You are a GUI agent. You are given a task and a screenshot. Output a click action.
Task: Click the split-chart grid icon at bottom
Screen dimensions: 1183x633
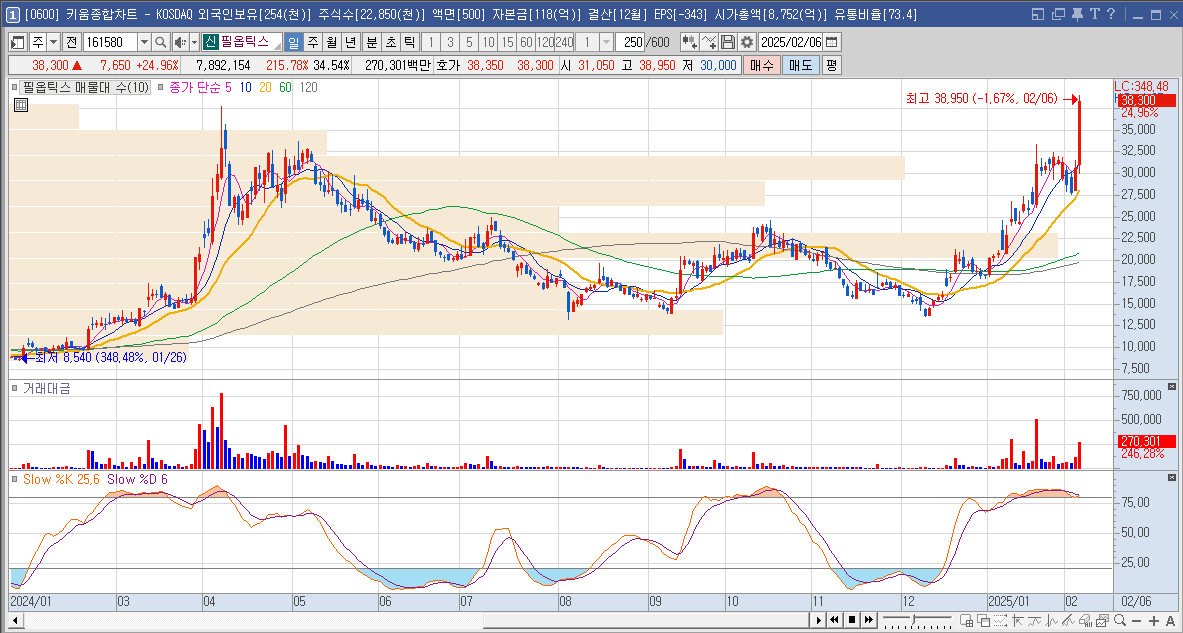[x=966, y=620]
